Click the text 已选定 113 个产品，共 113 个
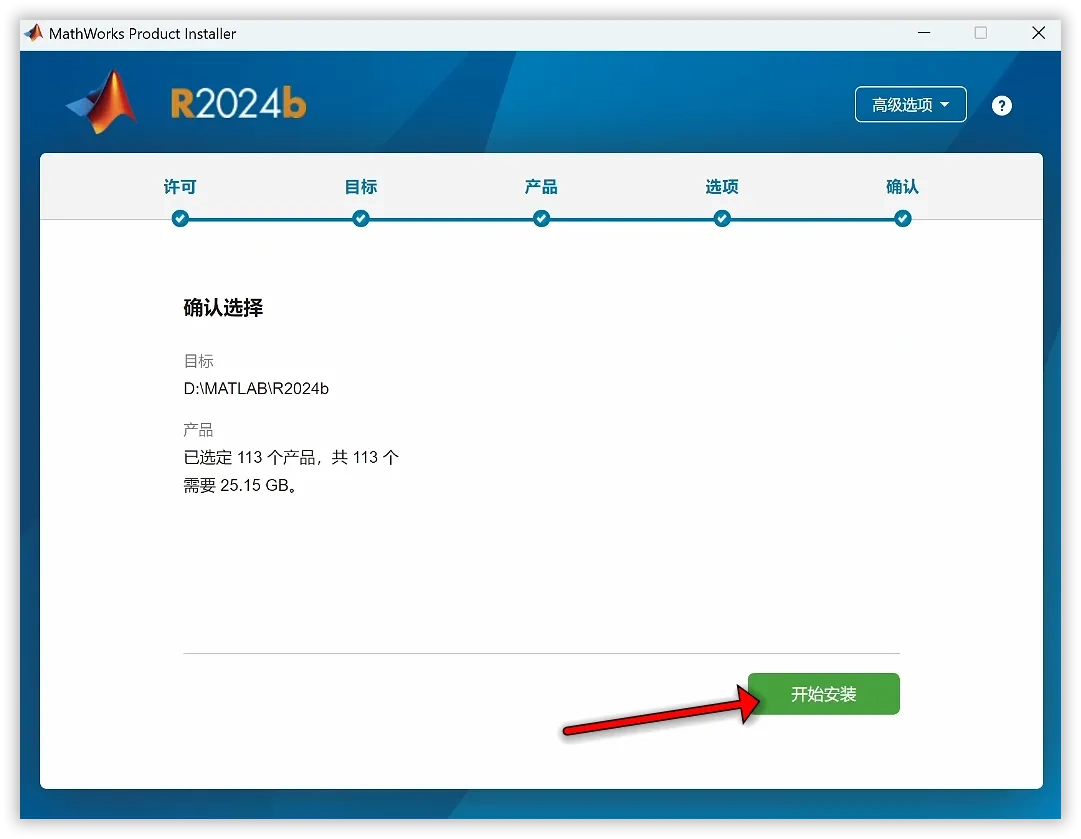 [x=291, y=457]
